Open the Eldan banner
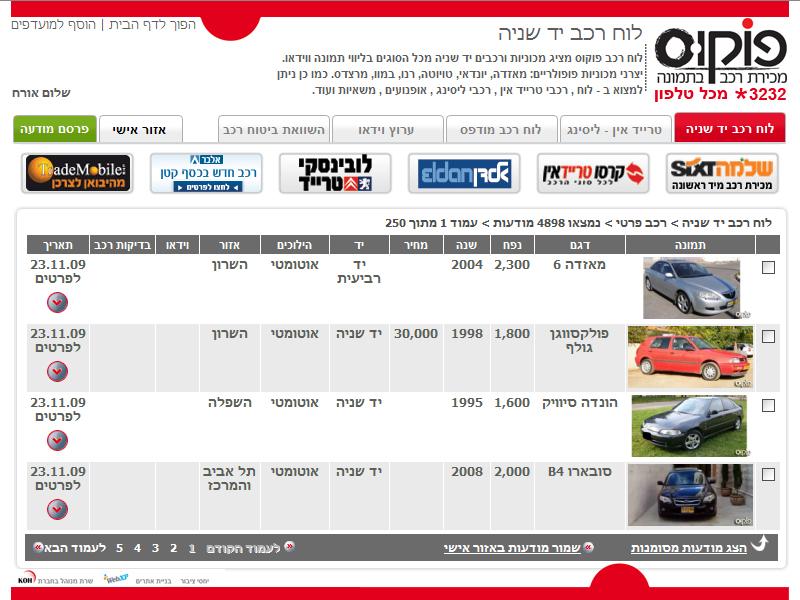This screenshot has height=600, width=800. (464, 173)
